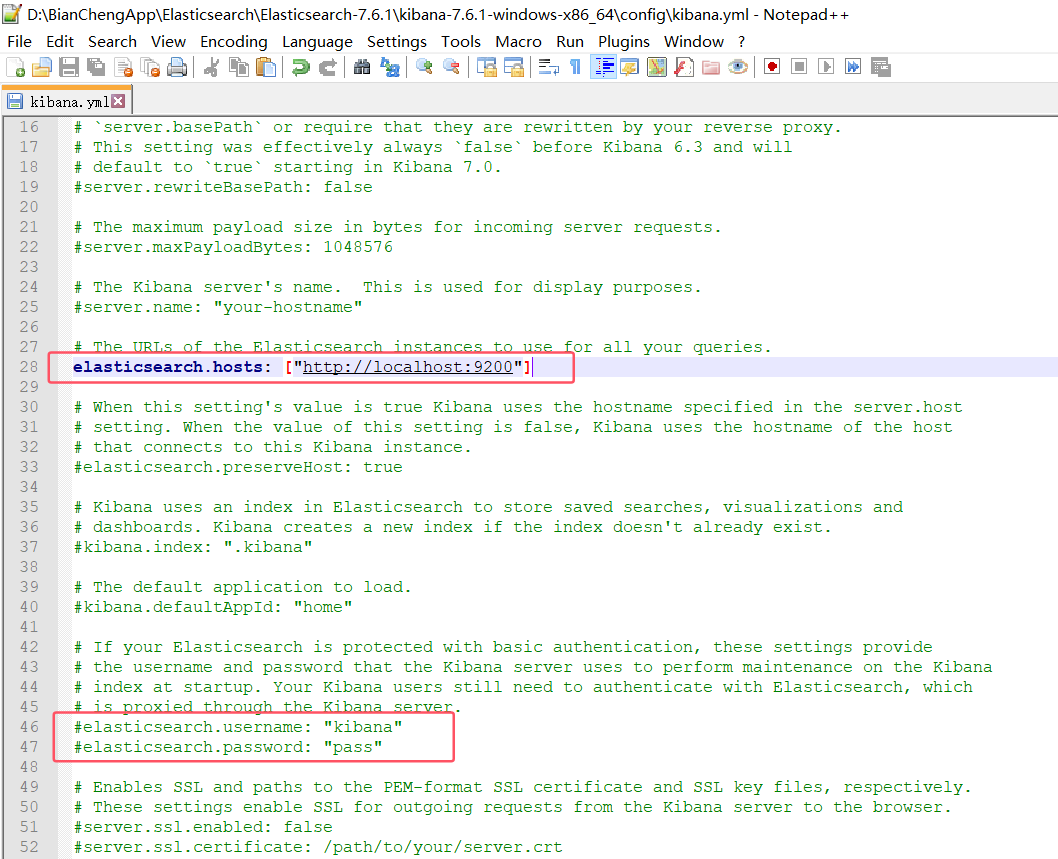Image resolution: width=1058 pixels, height=859 pixels.
Task: Undo with the green arrow icon
Action: tap(300, 67)
